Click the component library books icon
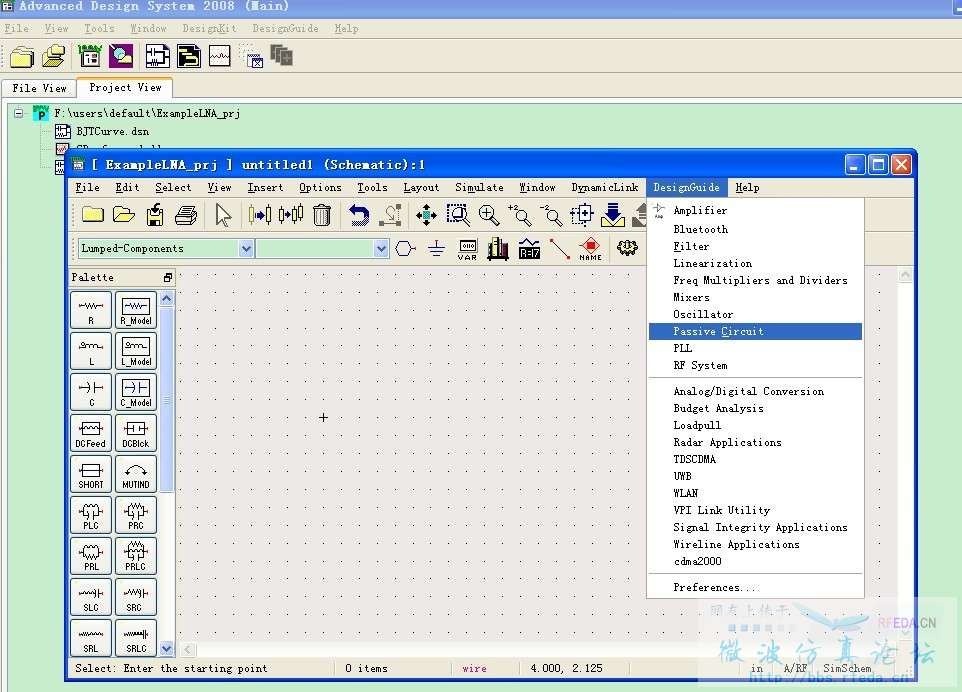Viewport: 962px width, 692px height. tap(498, 248)
